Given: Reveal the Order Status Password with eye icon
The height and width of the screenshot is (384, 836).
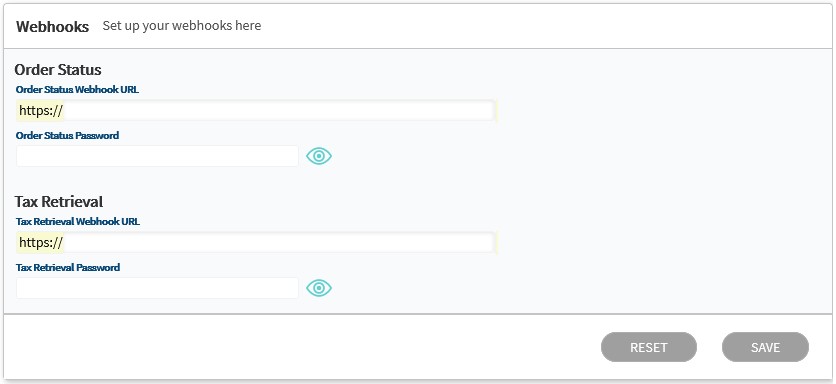Looking at the screenshot, I should tap(319, 156).
